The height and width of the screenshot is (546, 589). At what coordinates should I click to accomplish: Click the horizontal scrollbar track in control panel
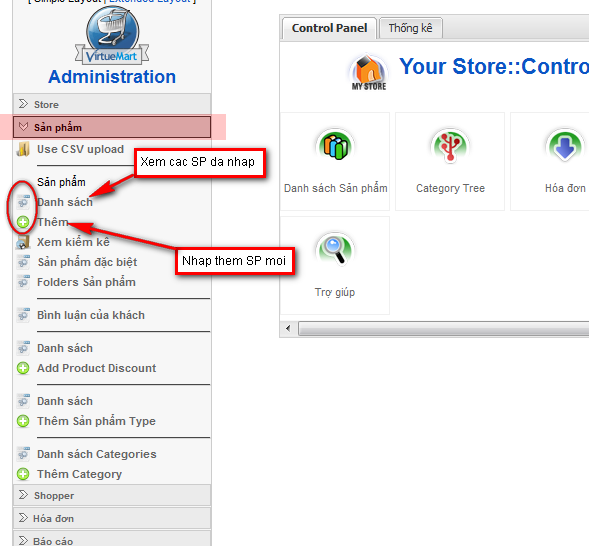point(443,329)
